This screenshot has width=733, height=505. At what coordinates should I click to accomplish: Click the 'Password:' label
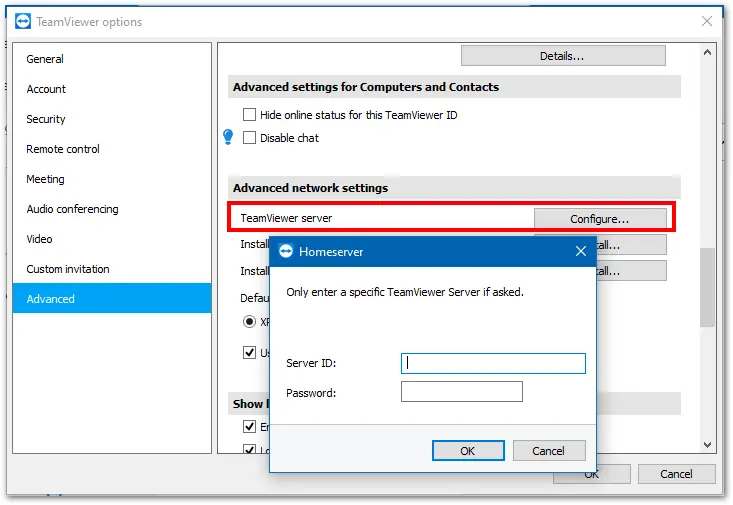tap(311, 393)
